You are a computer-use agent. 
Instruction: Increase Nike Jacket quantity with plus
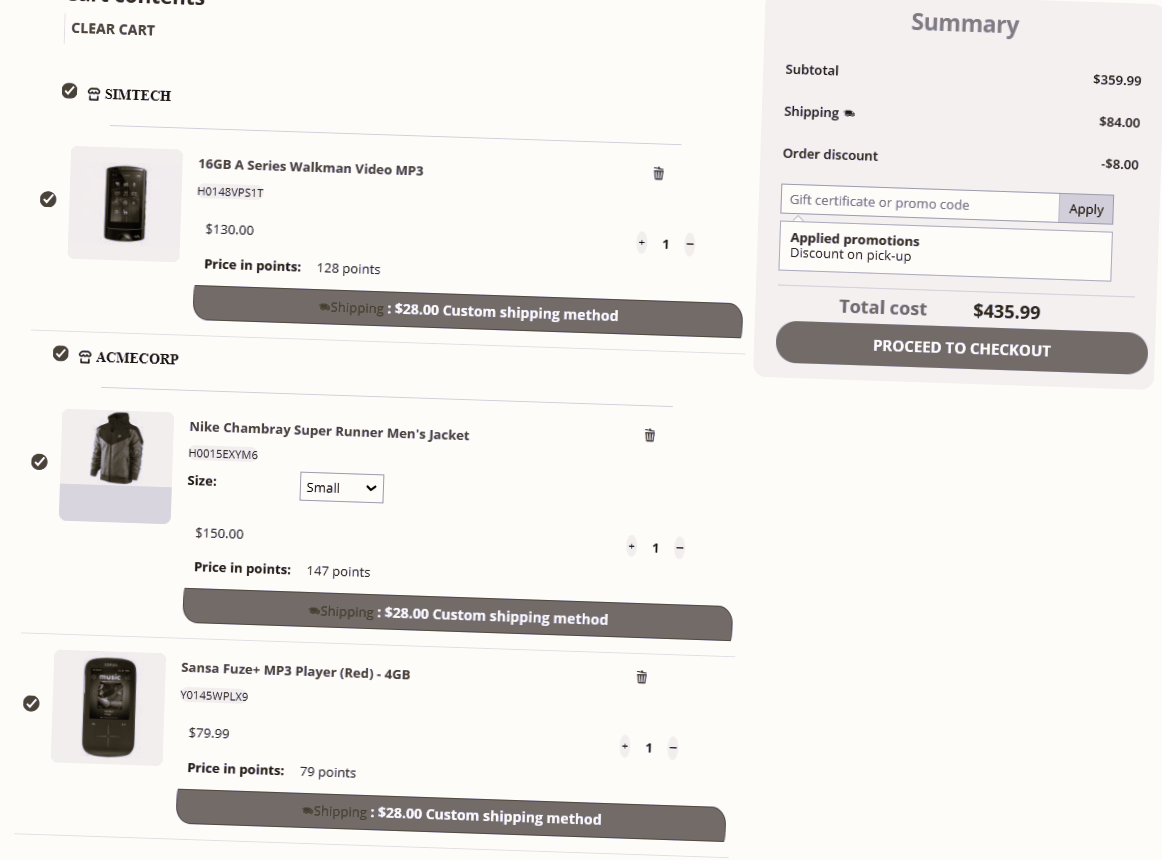click(x=631, y=546)
